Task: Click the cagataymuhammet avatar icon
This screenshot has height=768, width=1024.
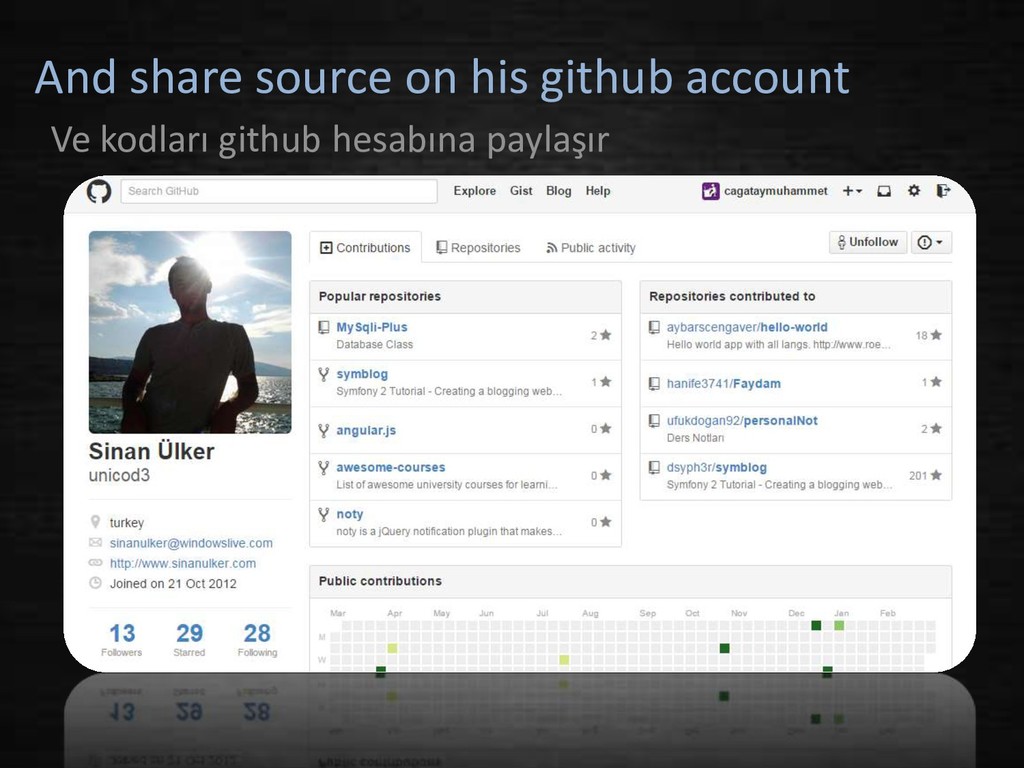Action: pos(711,191)
